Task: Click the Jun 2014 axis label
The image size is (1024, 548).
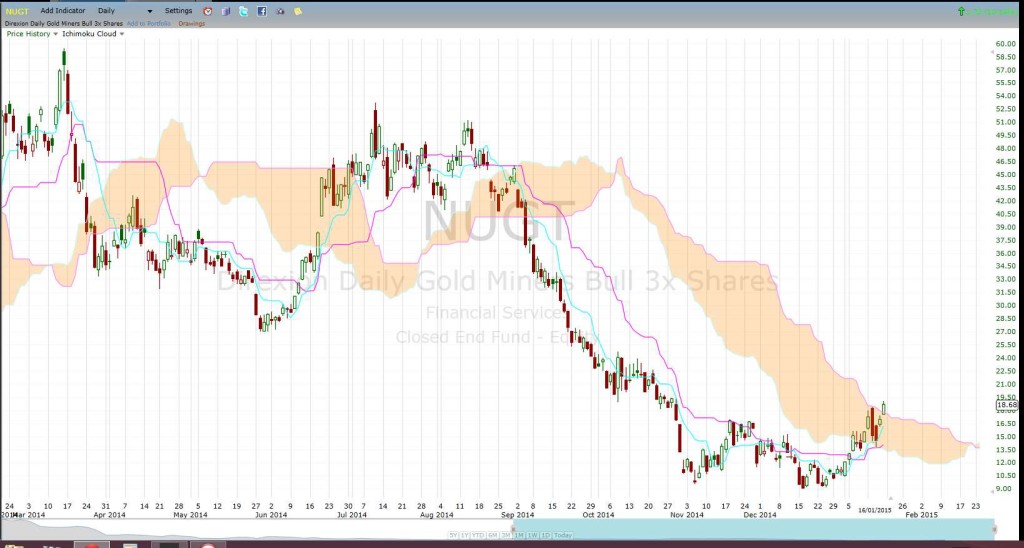Action: (271, 515)
